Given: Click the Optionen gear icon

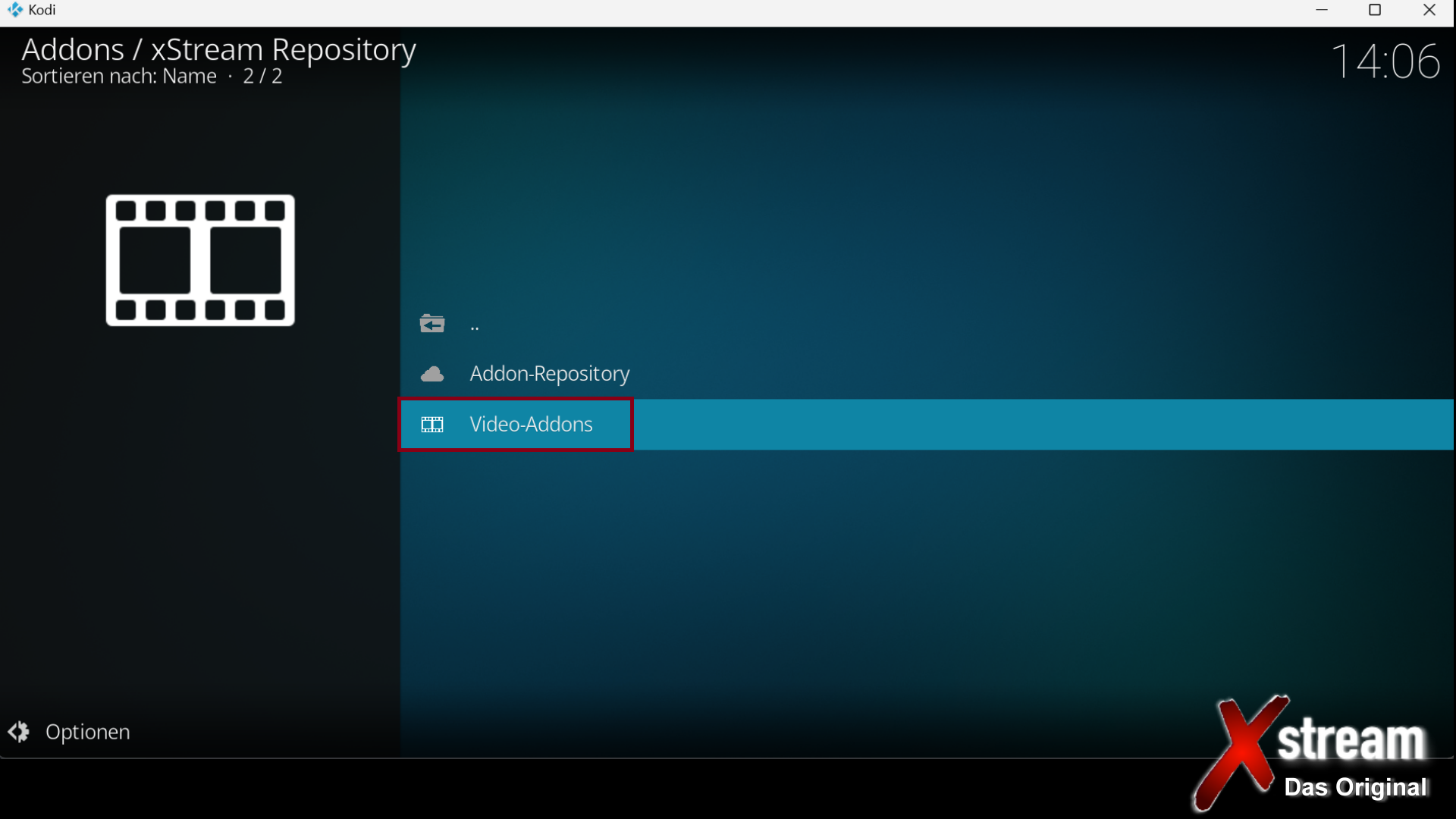Looking at the screenshot, I should (19, 732).
